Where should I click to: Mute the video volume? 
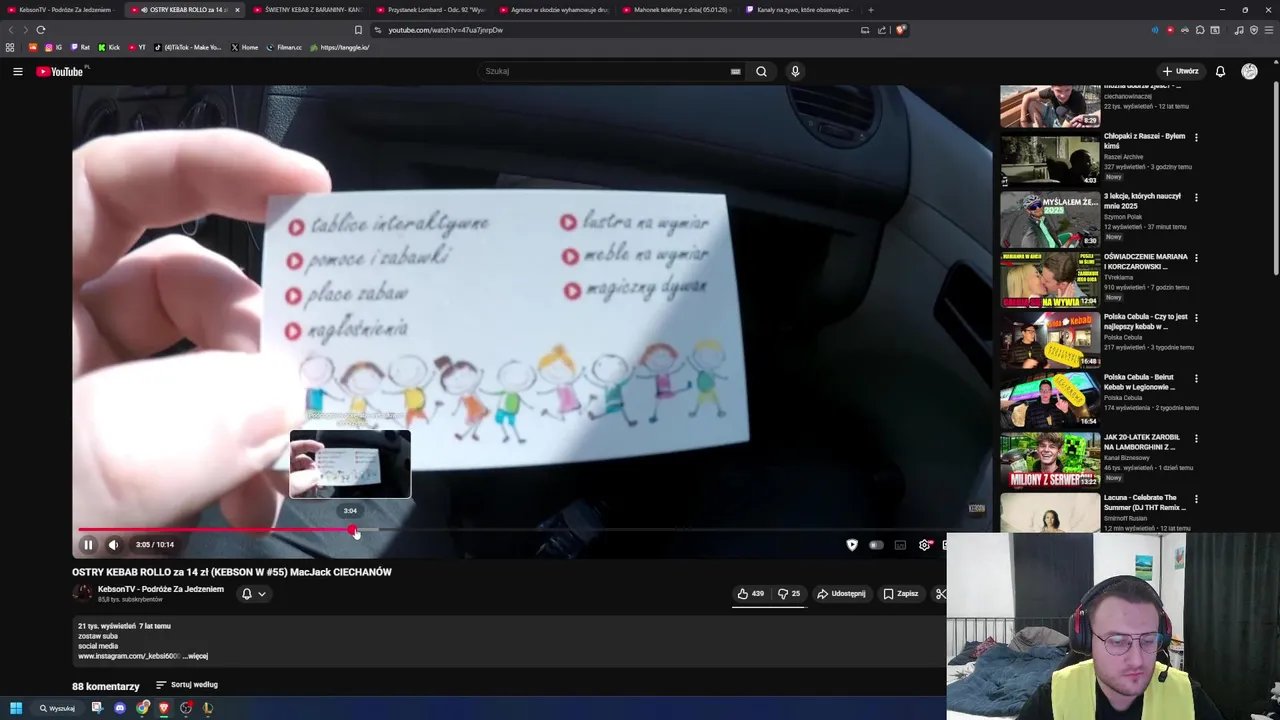pos(113,545)
